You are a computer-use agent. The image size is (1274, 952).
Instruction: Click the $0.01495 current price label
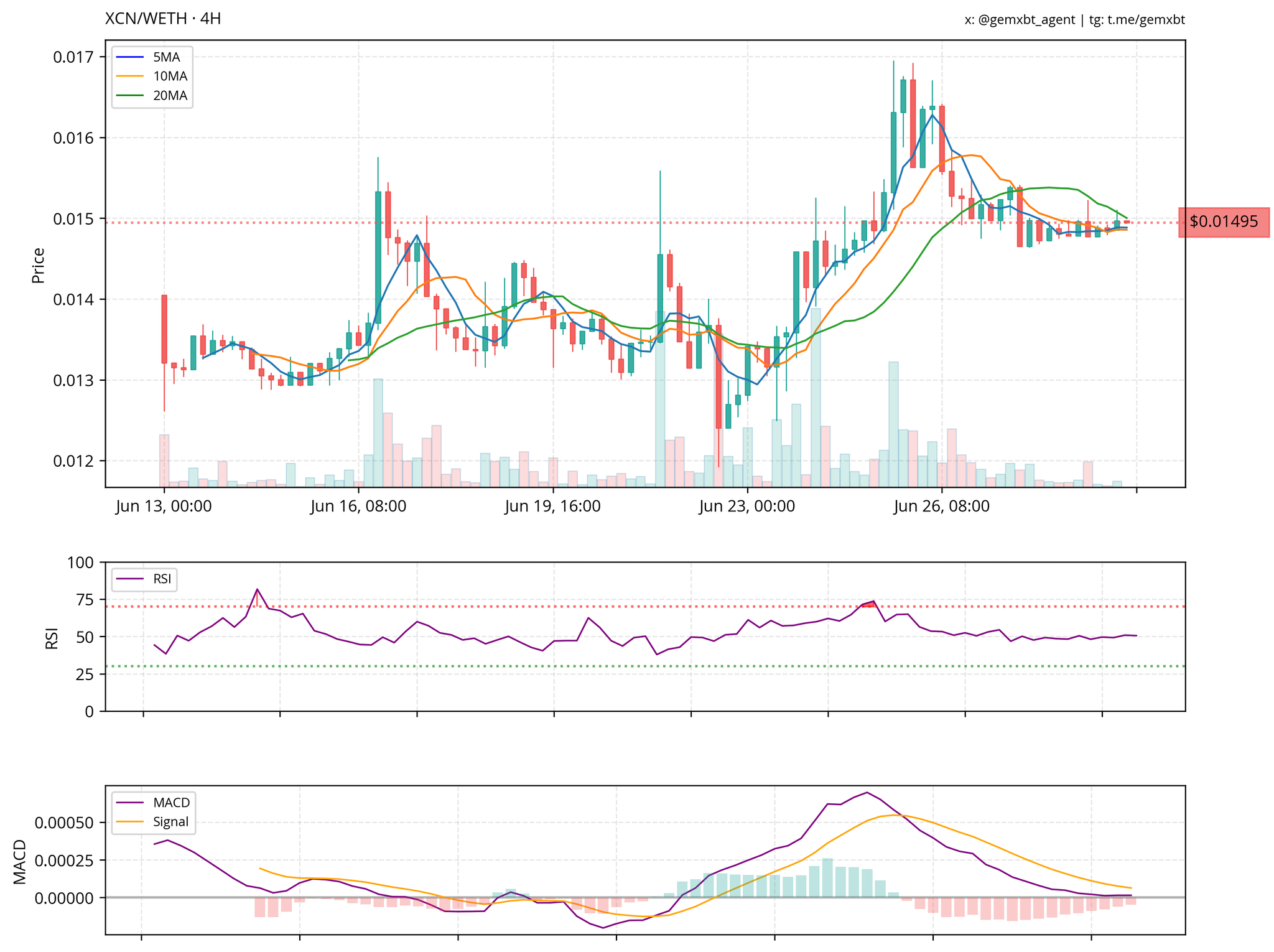click(1224, 222)
